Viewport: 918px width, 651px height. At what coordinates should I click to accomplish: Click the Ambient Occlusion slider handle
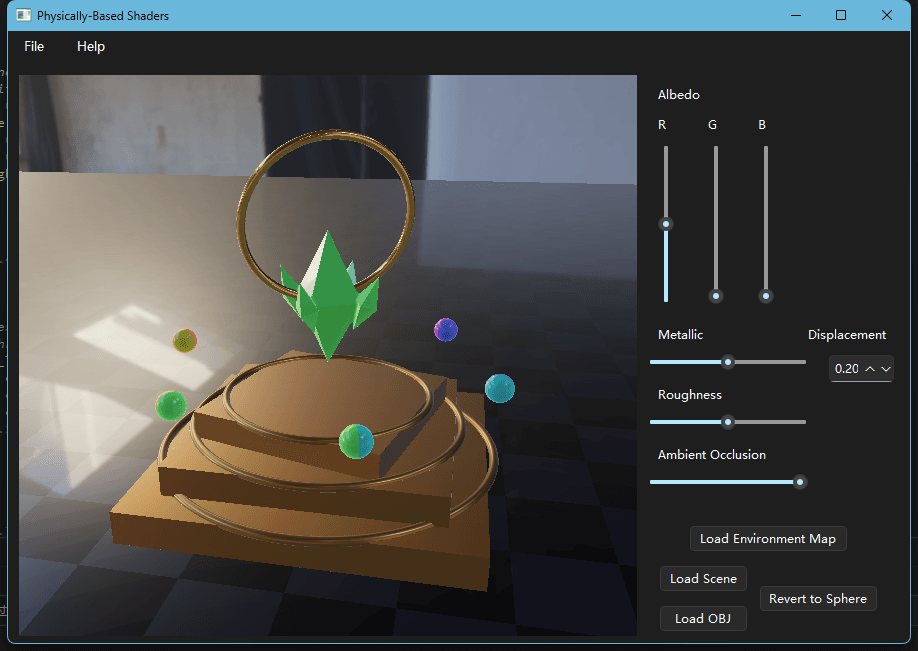(800, 482)
